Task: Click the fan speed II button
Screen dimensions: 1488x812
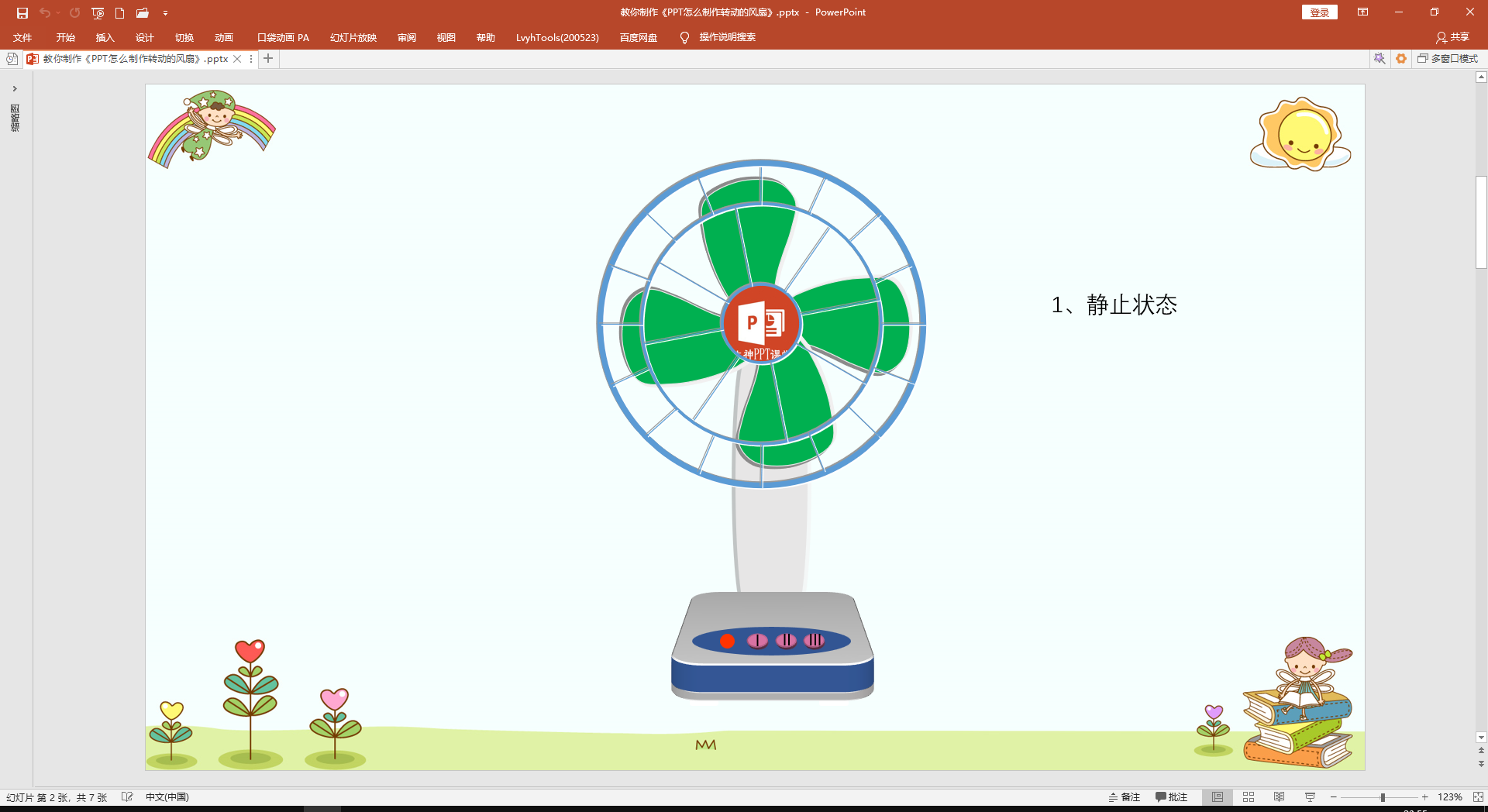Action: (786, 641)
